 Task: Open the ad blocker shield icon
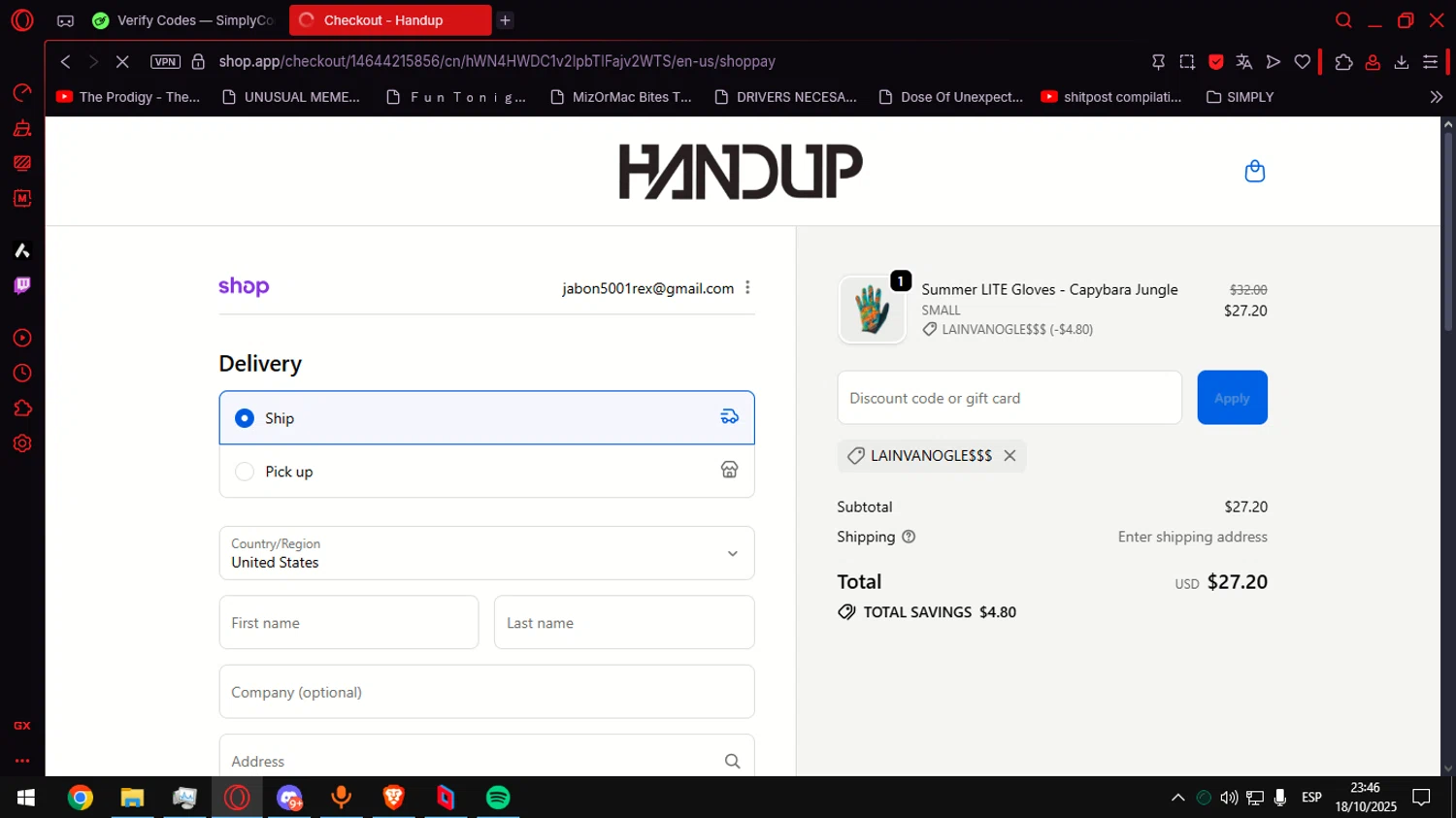click(1216, 61)
